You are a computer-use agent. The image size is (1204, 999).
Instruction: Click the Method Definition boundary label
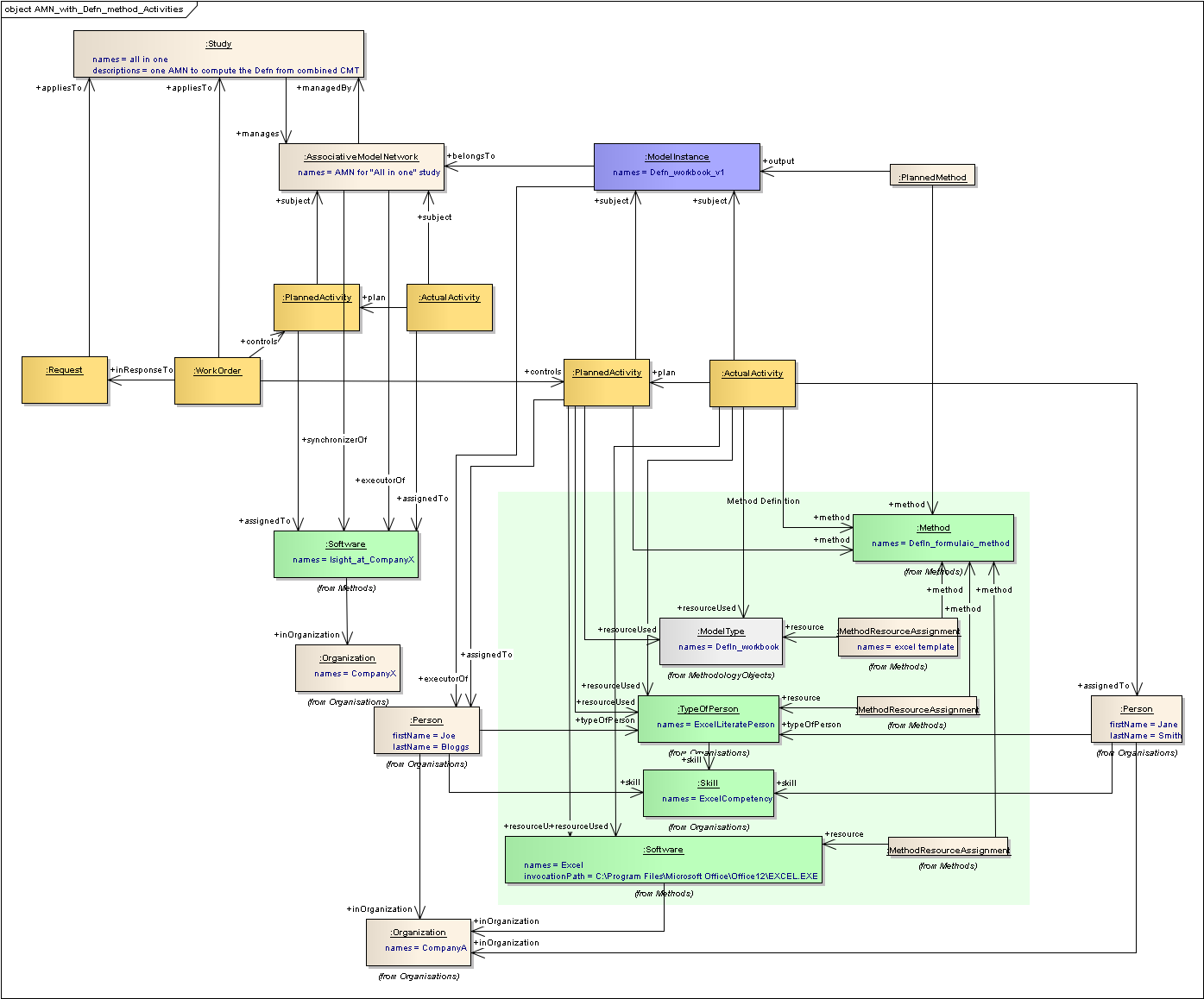click(x=763, y=501)
